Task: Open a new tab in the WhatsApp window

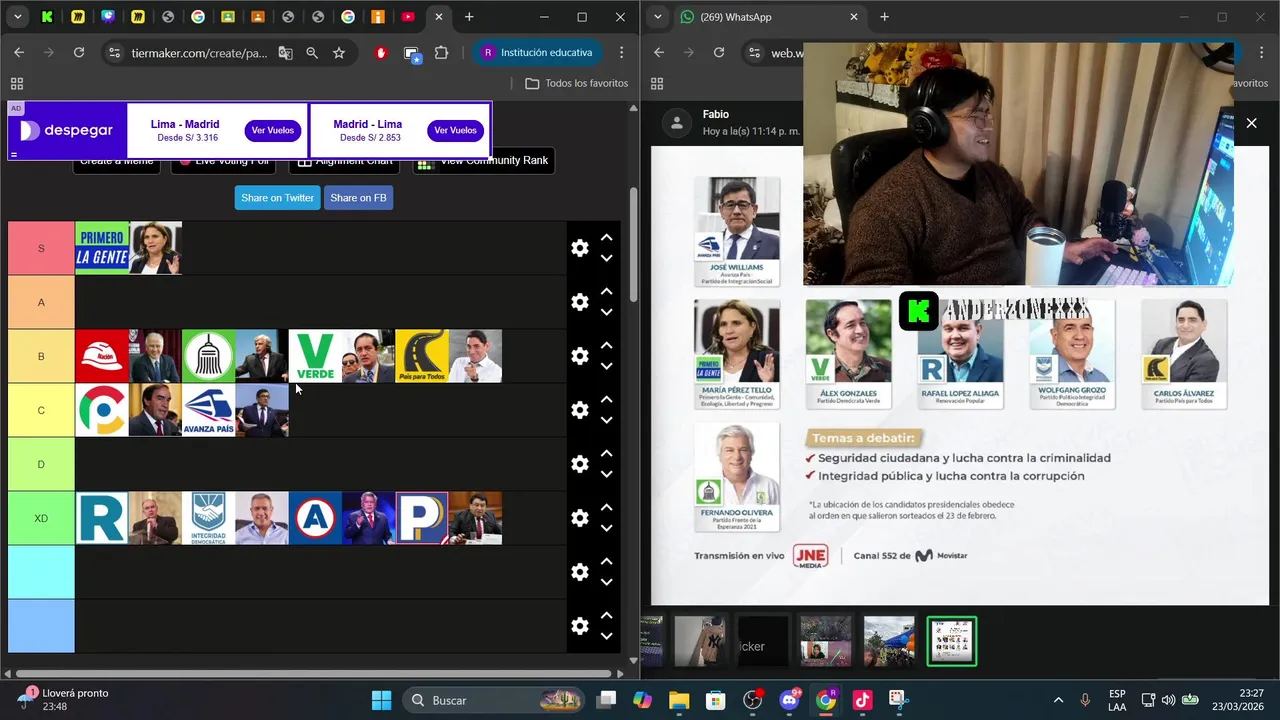Action: (x=884, y=17)
